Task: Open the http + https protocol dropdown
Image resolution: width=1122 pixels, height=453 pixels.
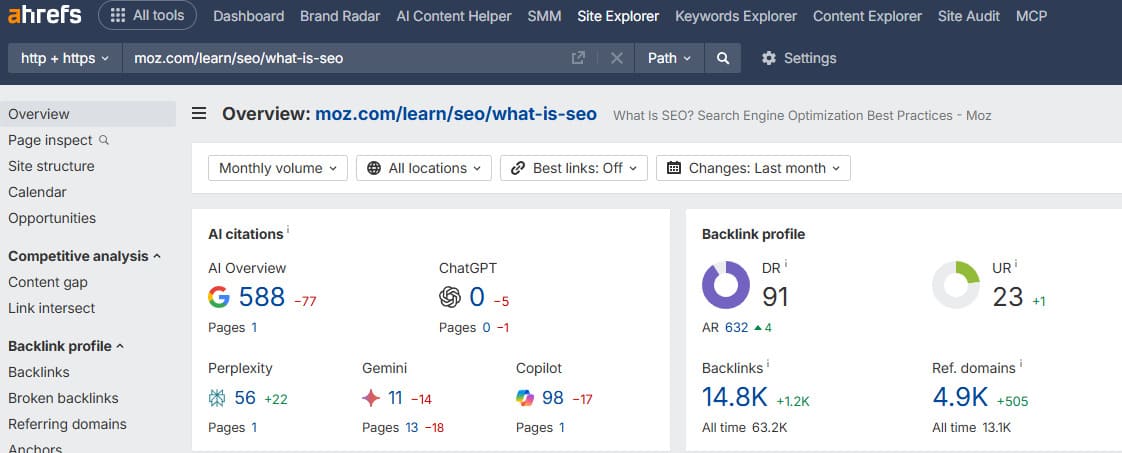Action: pyautogui.click(x=65, y=58)
